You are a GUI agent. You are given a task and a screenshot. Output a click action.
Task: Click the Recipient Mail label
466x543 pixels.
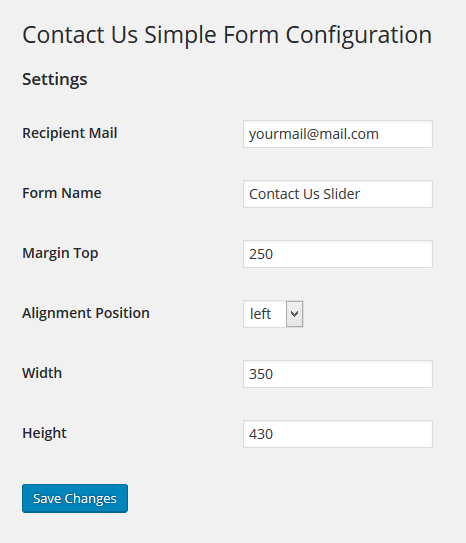pos(70,133)
